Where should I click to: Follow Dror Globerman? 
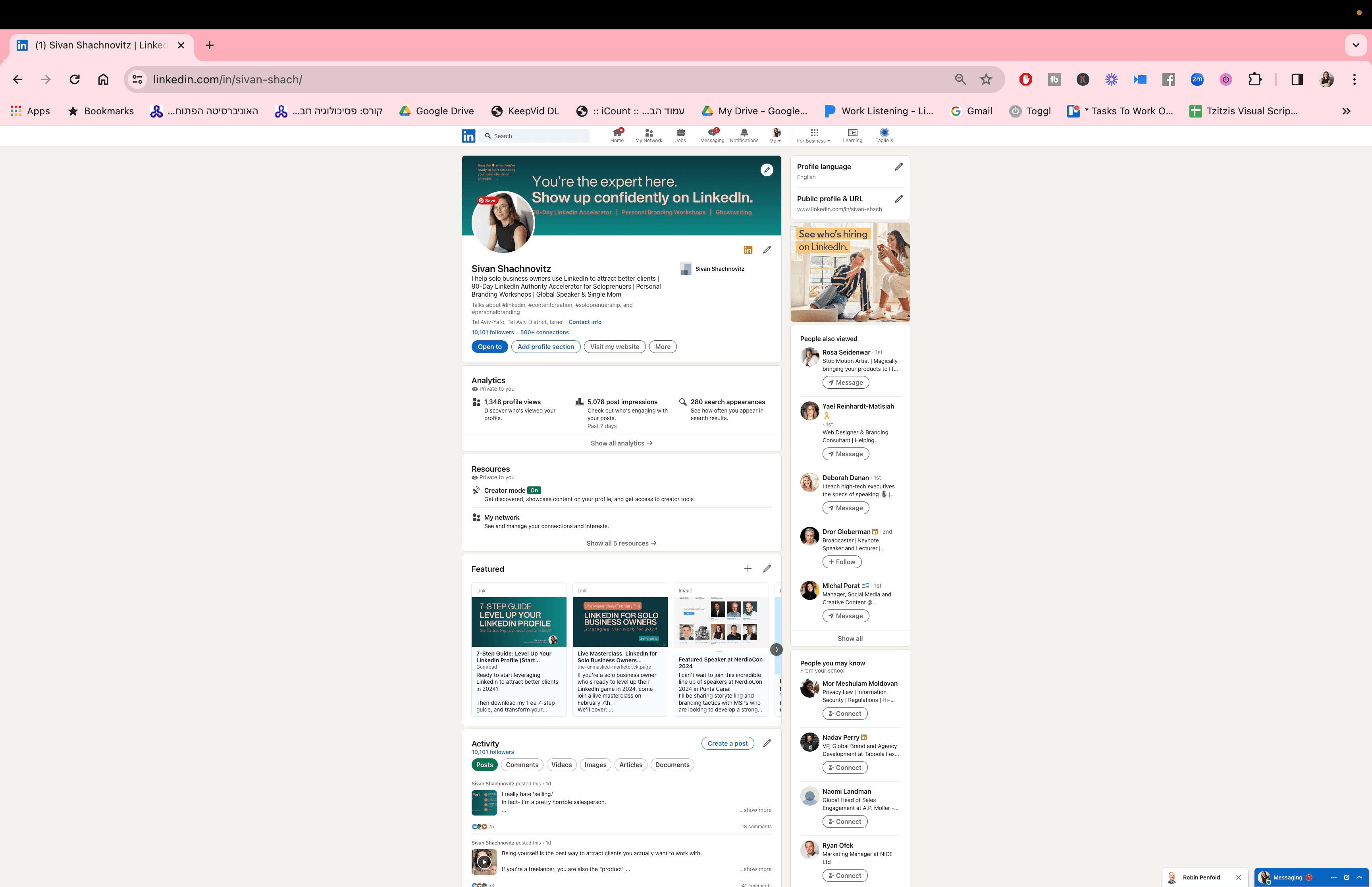pos(842,562)
